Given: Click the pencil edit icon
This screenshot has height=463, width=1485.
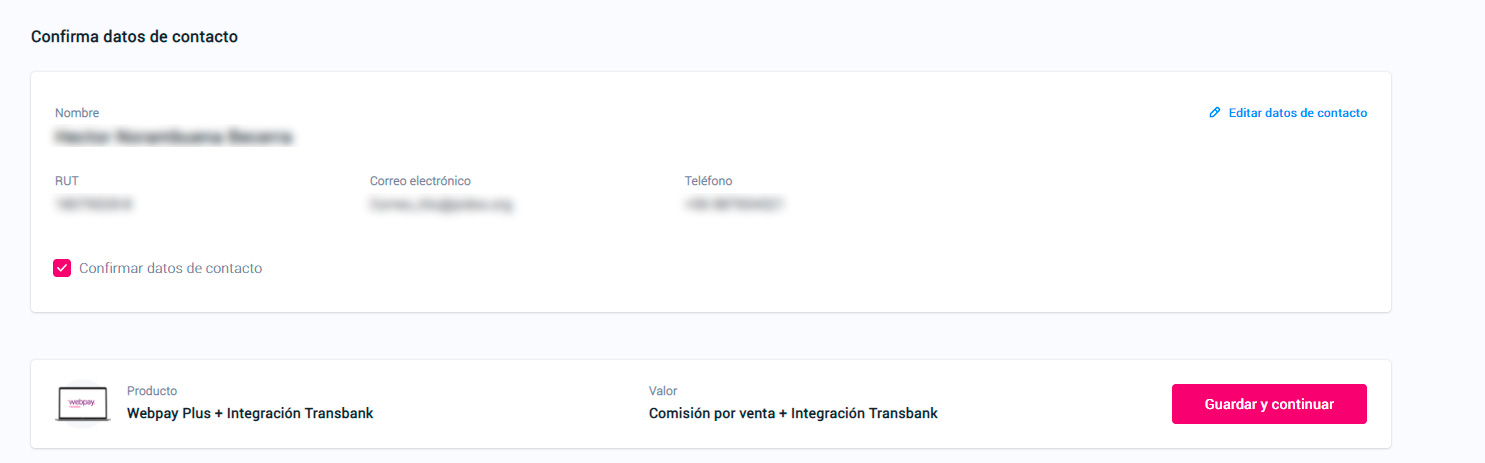Looking at the screenshot, I should [1215, 113].
